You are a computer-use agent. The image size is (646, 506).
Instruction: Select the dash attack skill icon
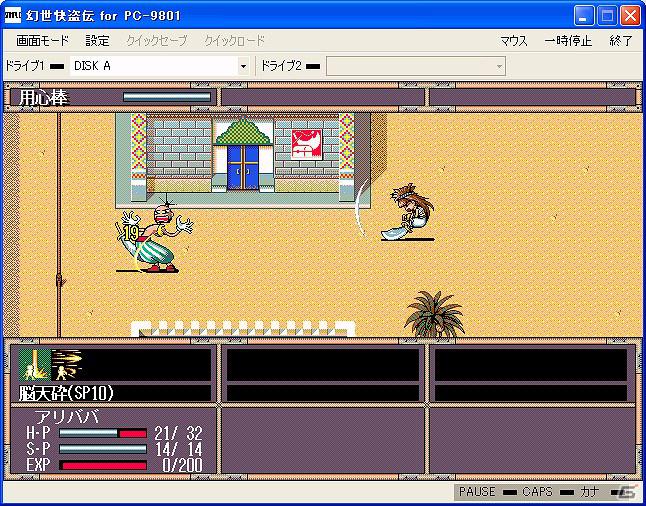pos(67,365)
